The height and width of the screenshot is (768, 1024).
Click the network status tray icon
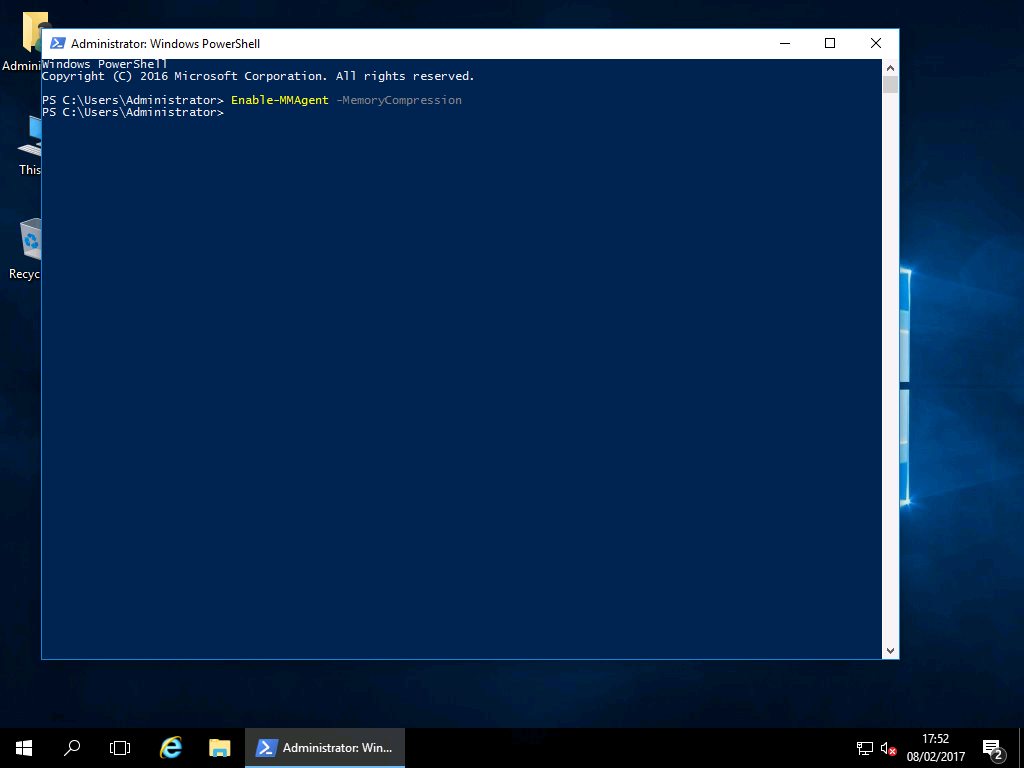(x=865, y=748)
